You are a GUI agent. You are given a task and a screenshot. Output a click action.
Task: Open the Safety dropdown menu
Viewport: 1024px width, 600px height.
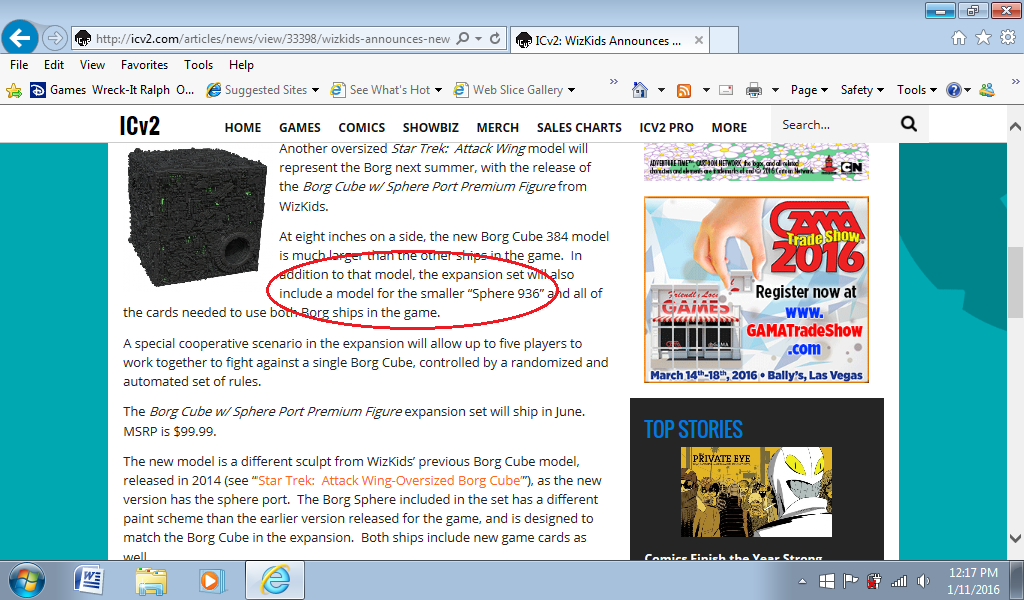point(862,90)
